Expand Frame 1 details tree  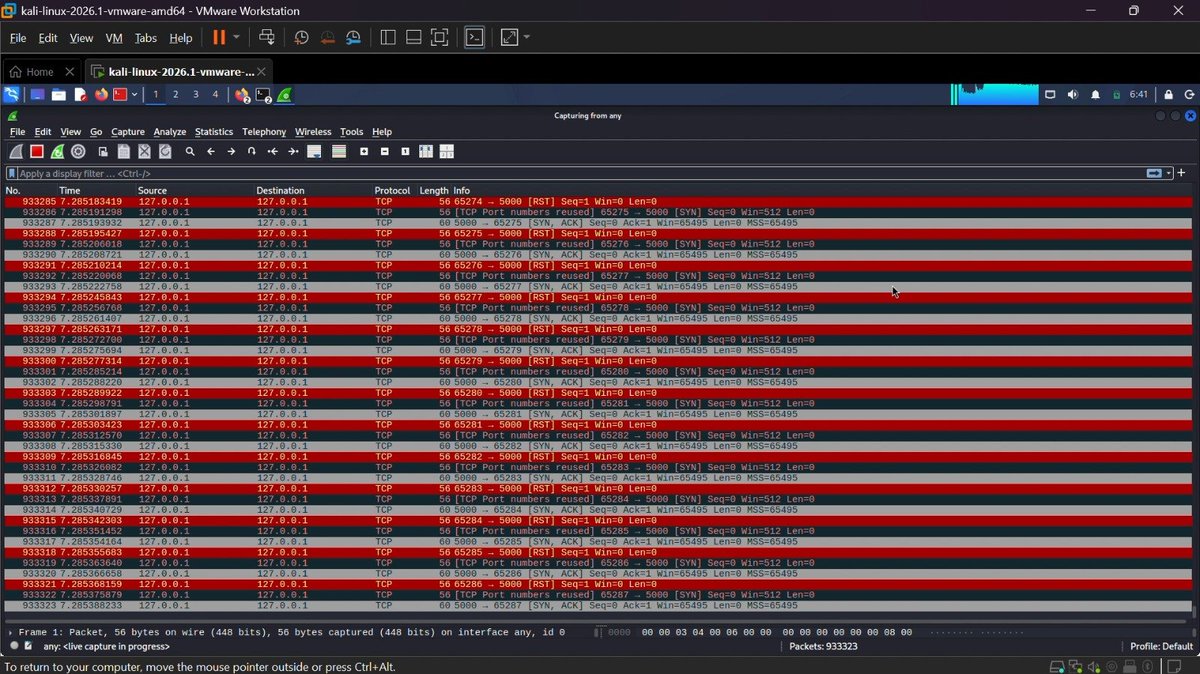click(x=11, y=633)
